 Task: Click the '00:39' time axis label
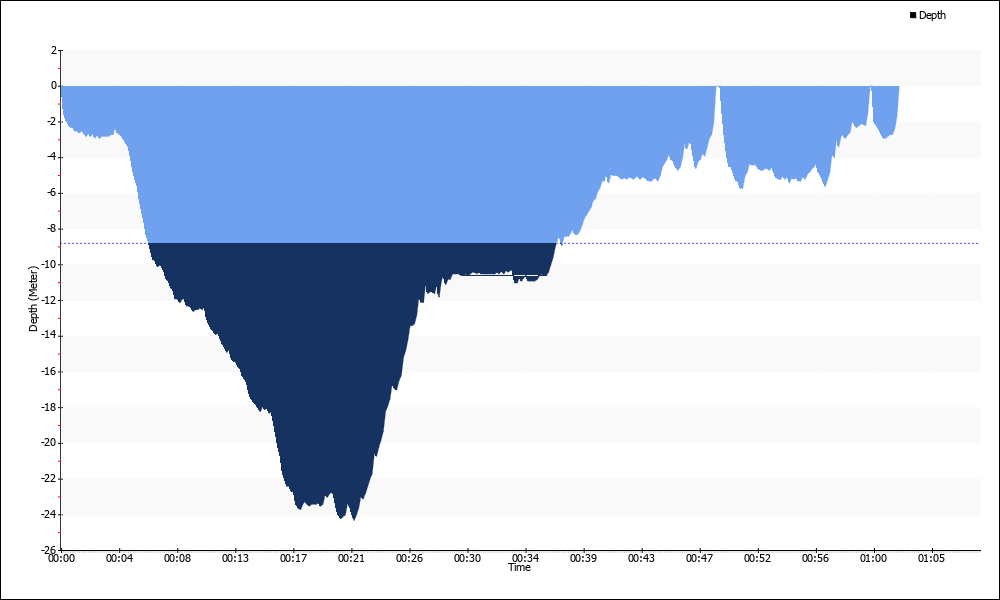point(584,559)
